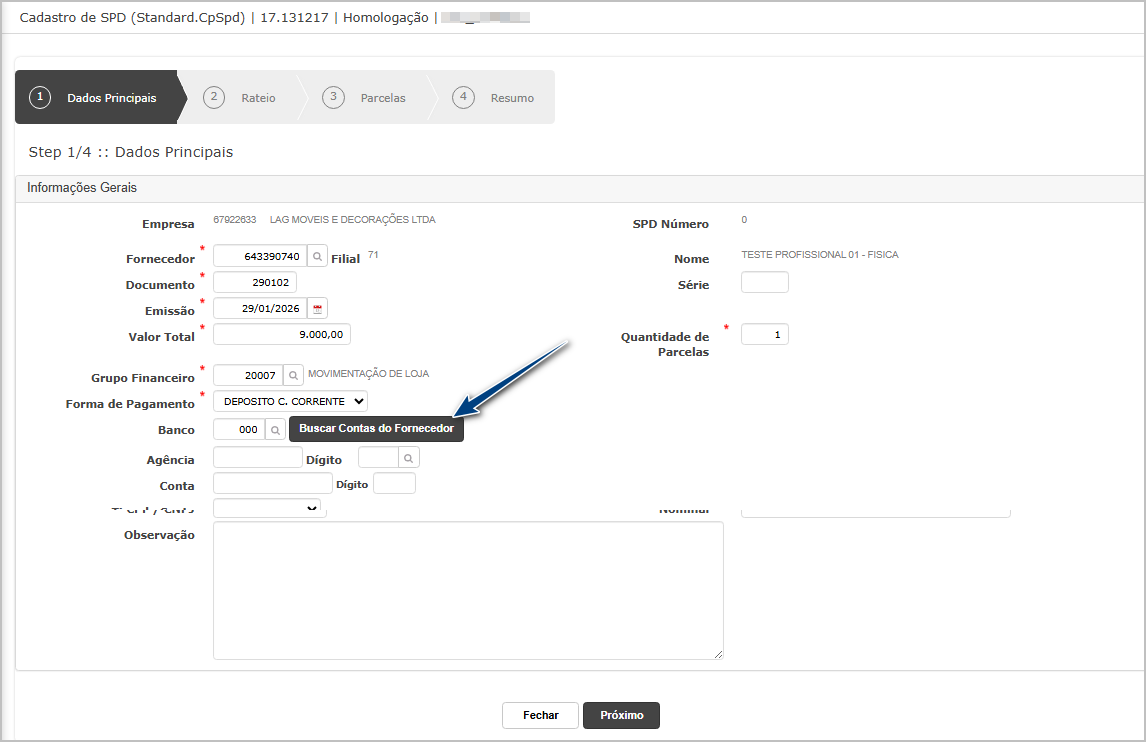Open the empty dropdown above Observação
The image size is (1146, 742).
[x=268, y=508]
